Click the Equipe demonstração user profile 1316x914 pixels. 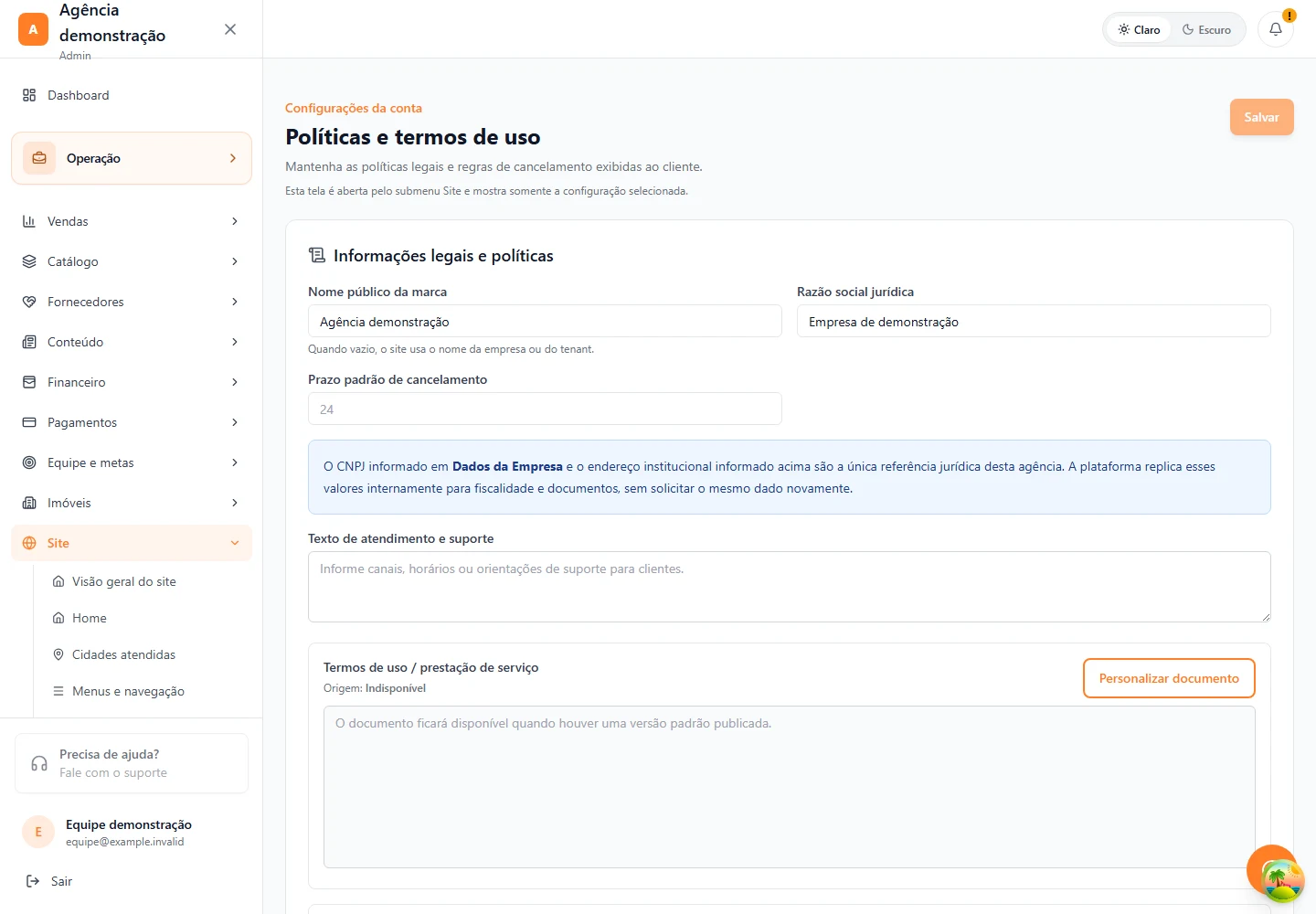pos(132,832)
